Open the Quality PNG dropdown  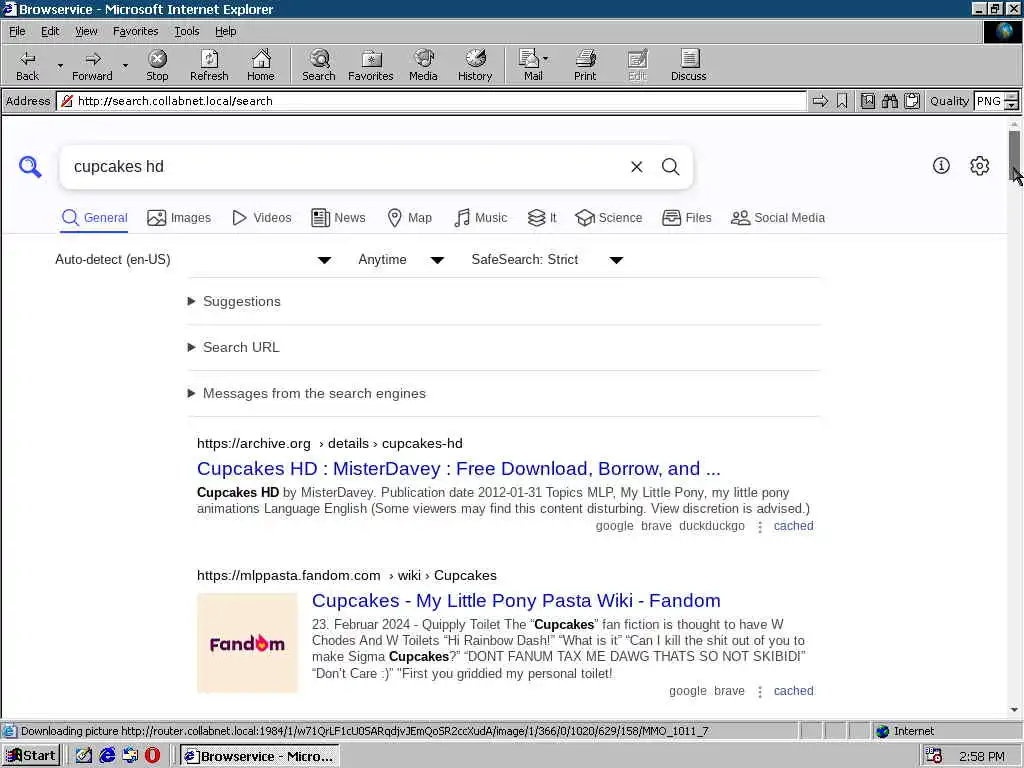1011,101
